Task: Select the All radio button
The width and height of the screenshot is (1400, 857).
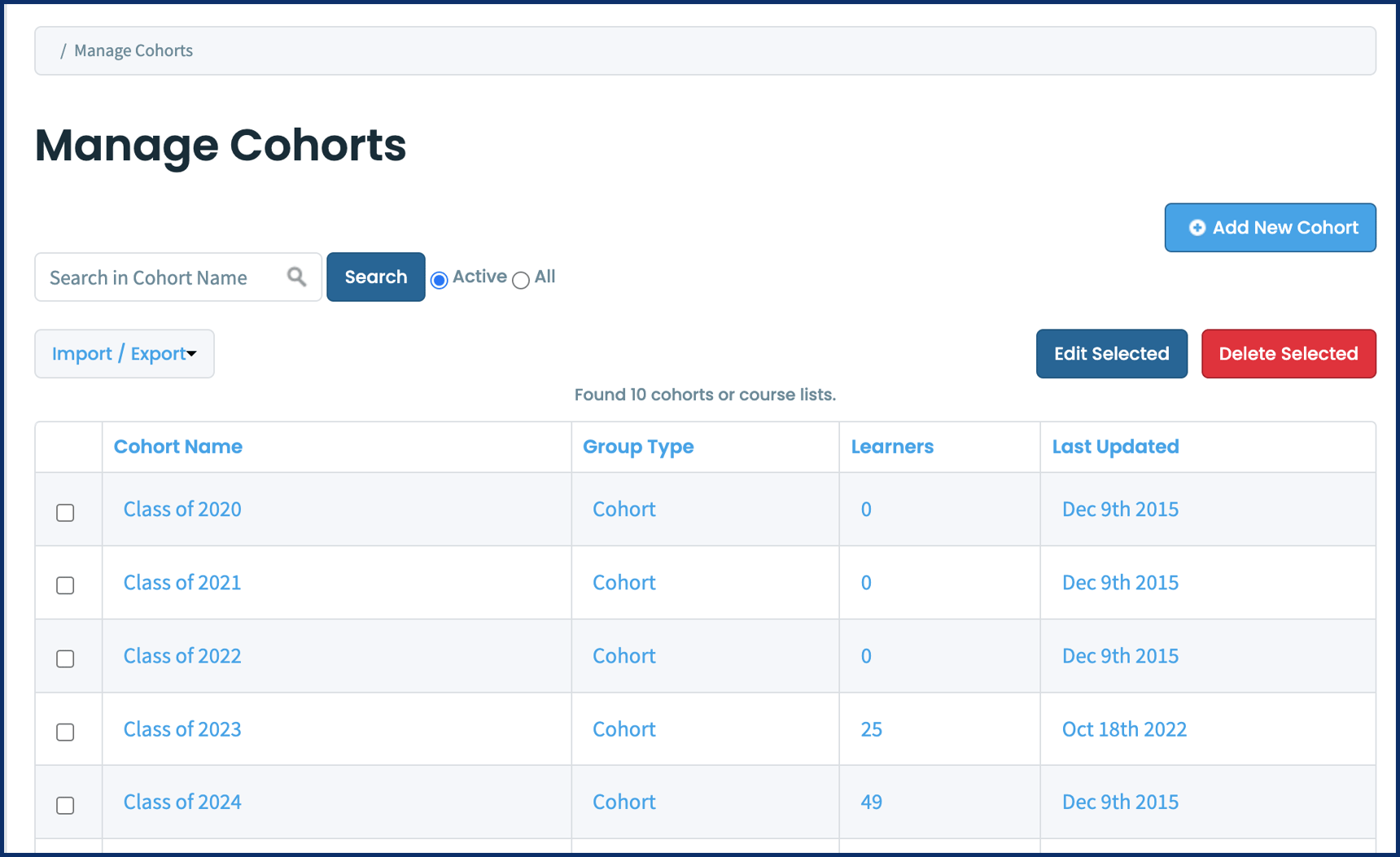Action: [521, 280]
